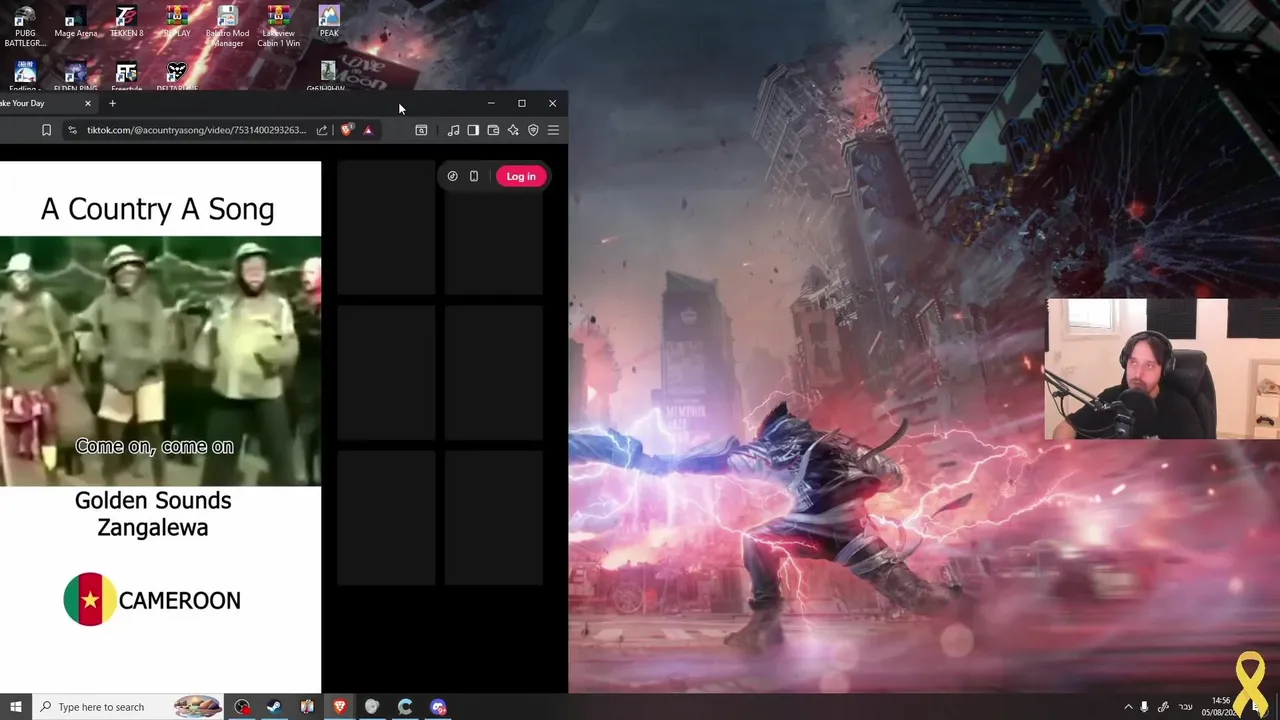Screen dimensions: 1280x720
Task: Open Leo AI sparkle icon
Action: coord(513,130)
